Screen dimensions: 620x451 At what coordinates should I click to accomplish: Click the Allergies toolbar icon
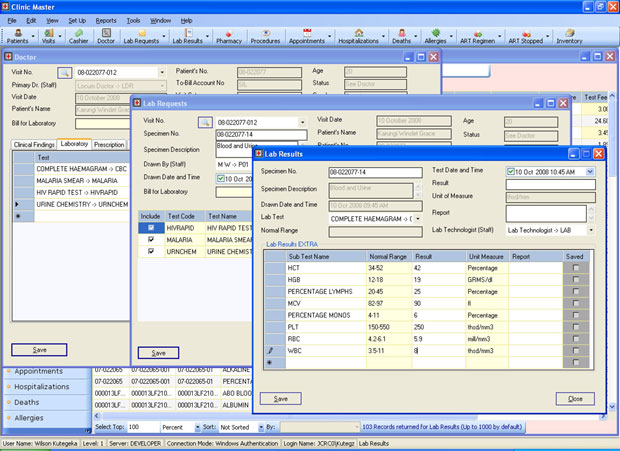click(435, 37)
